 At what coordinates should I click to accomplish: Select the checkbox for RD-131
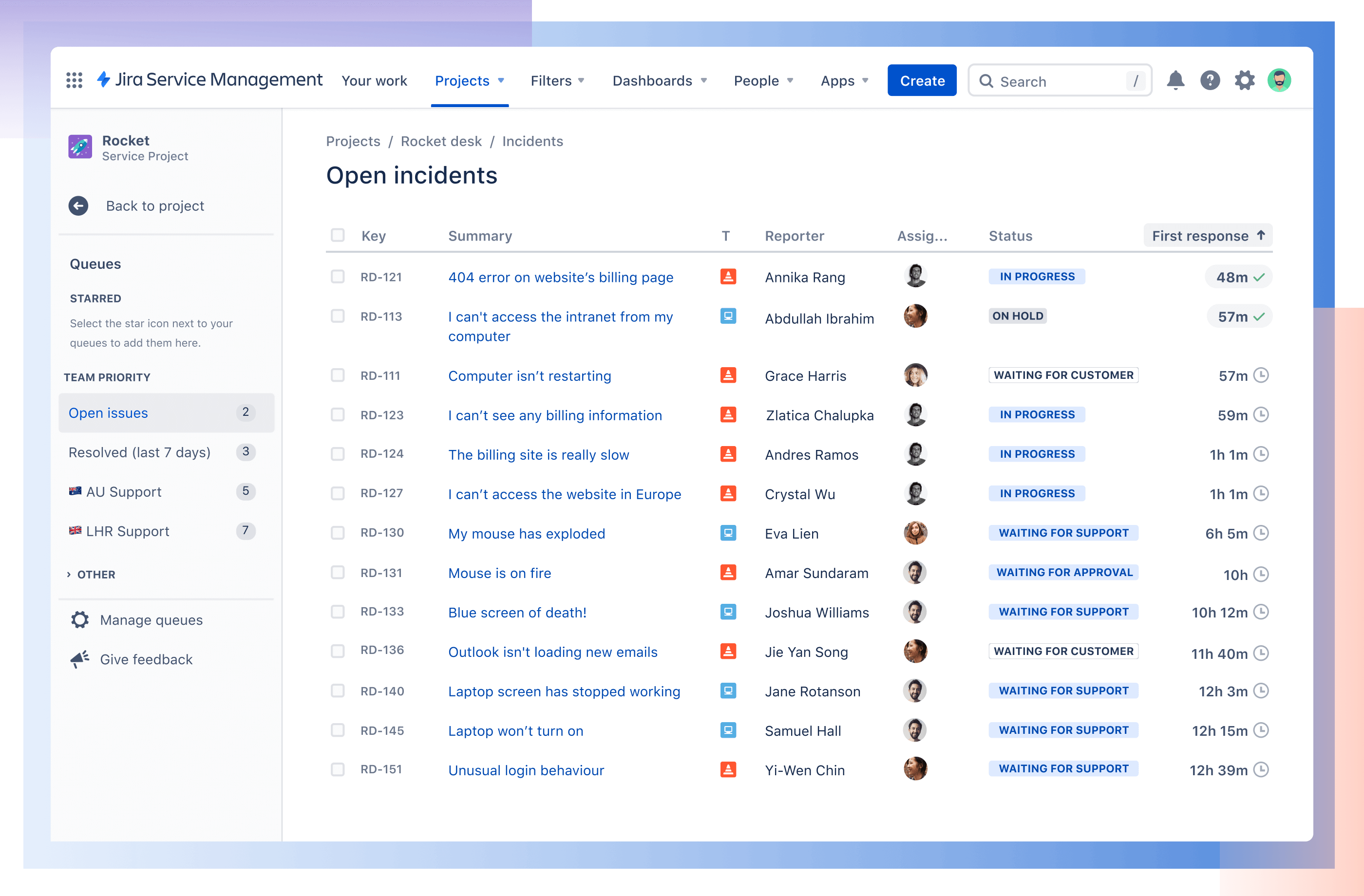337,572
